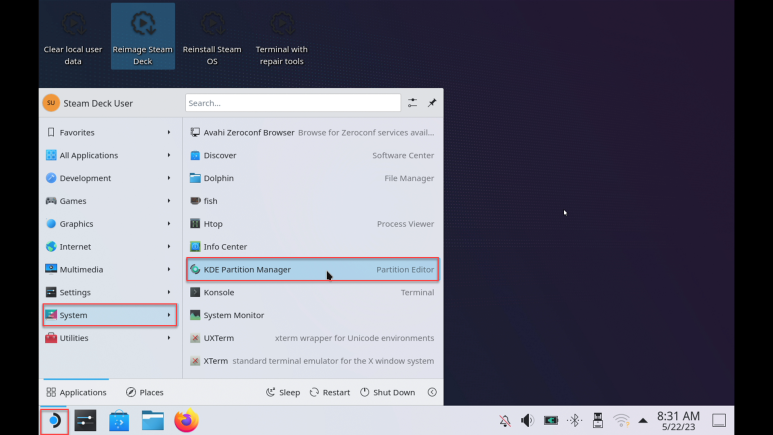Pin the application launcher open
Image resolution: width=773 pixels, height=435 pixels.
click(432, 103)
